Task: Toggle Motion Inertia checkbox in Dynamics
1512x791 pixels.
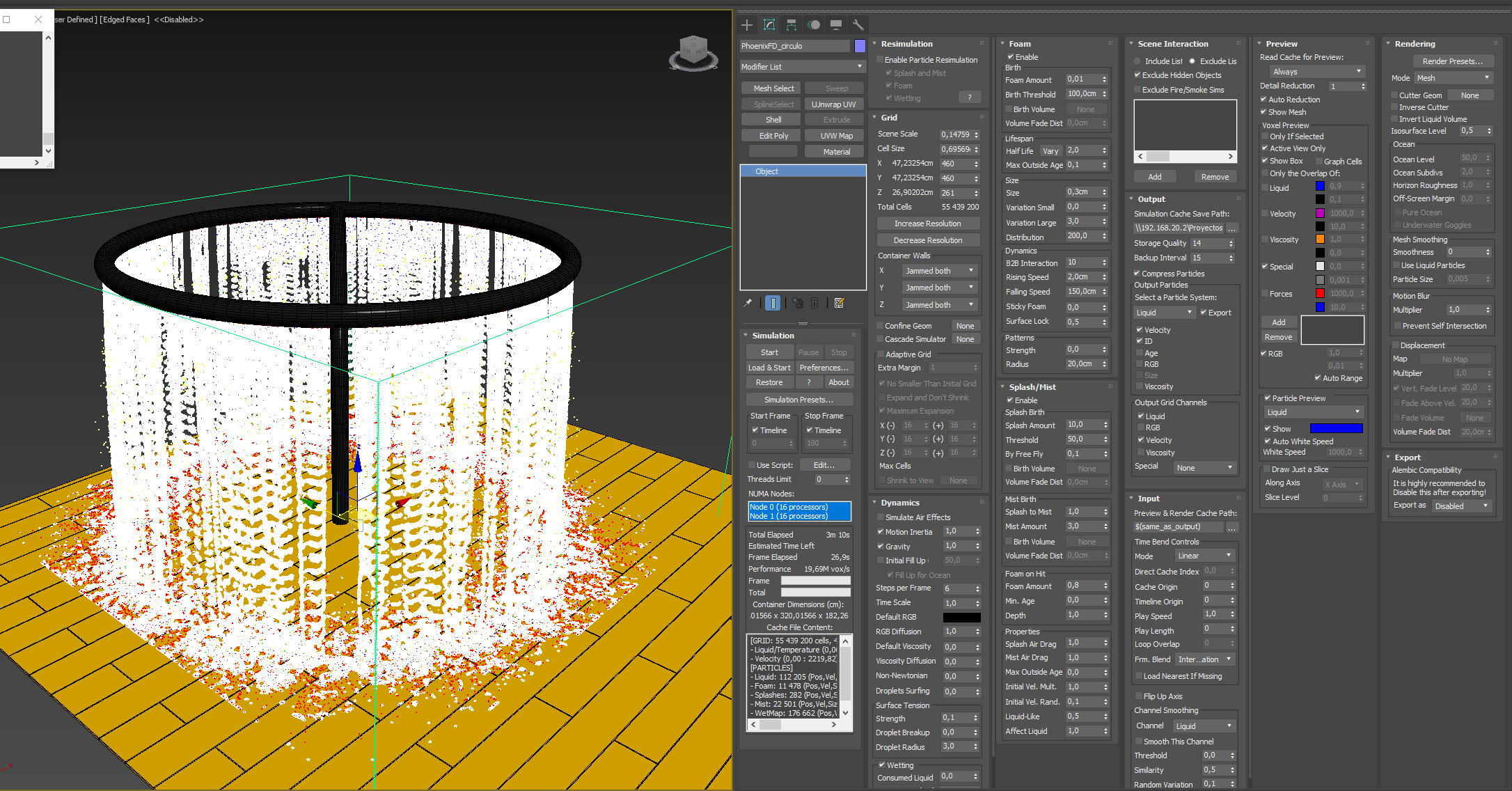Action: click(x=881, y=532)
